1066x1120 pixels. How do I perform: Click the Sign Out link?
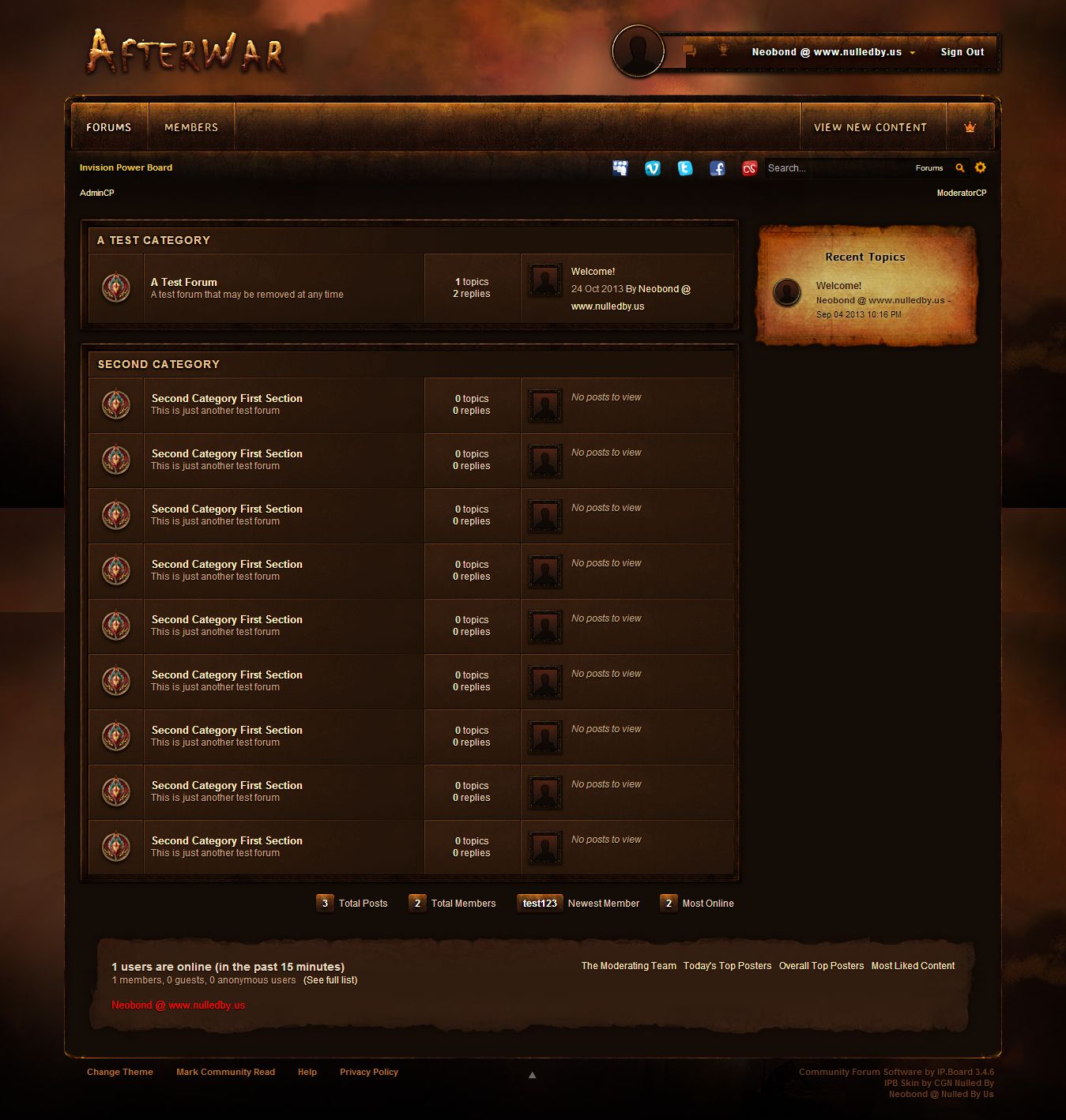(962, 52)
